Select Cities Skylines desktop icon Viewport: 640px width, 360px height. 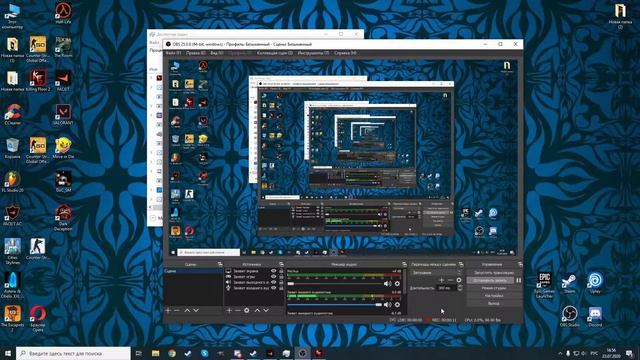[x=12, y=251]
